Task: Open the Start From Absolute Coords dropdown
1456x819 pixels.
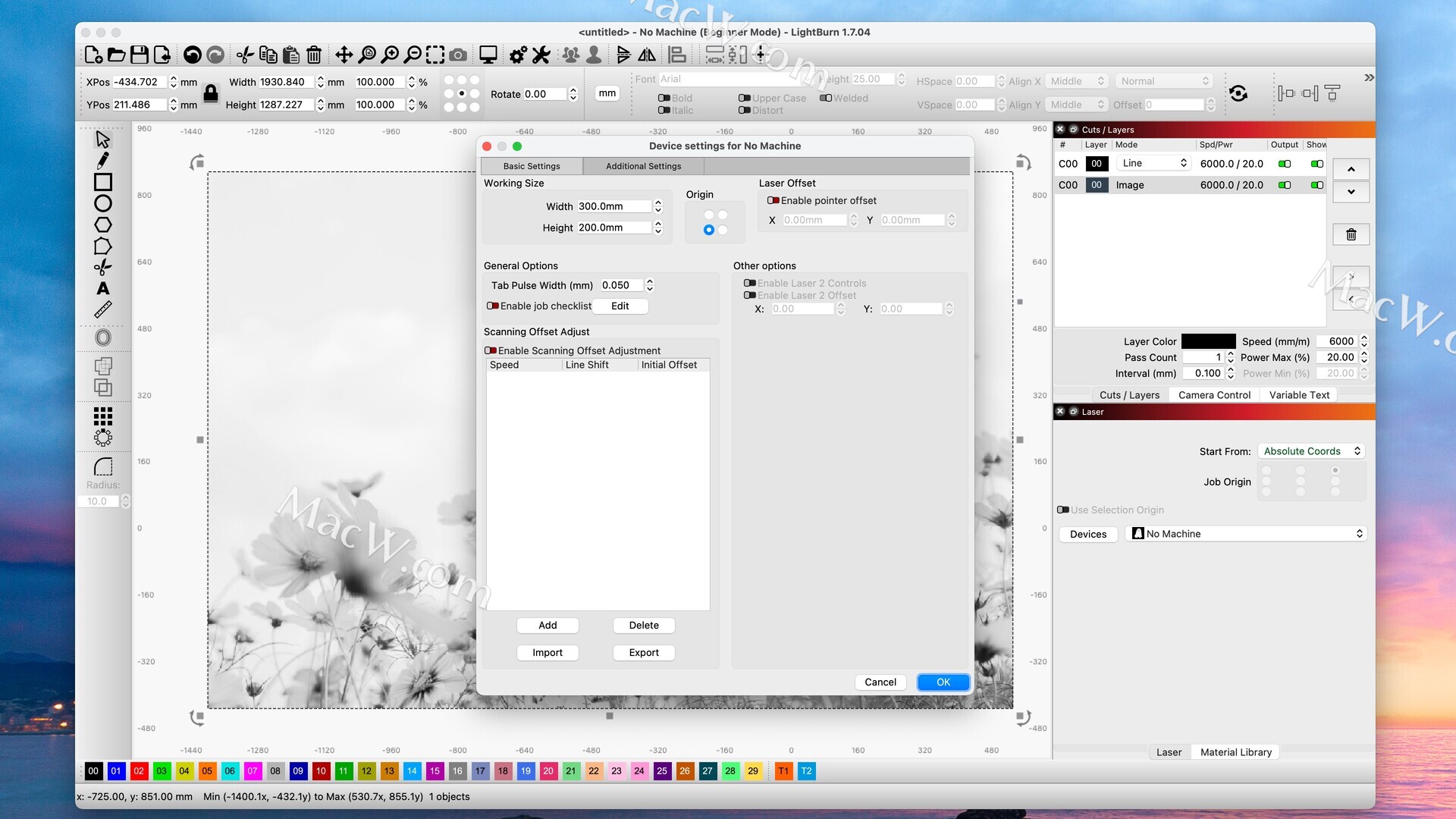Action: [x=1311, y=451]
